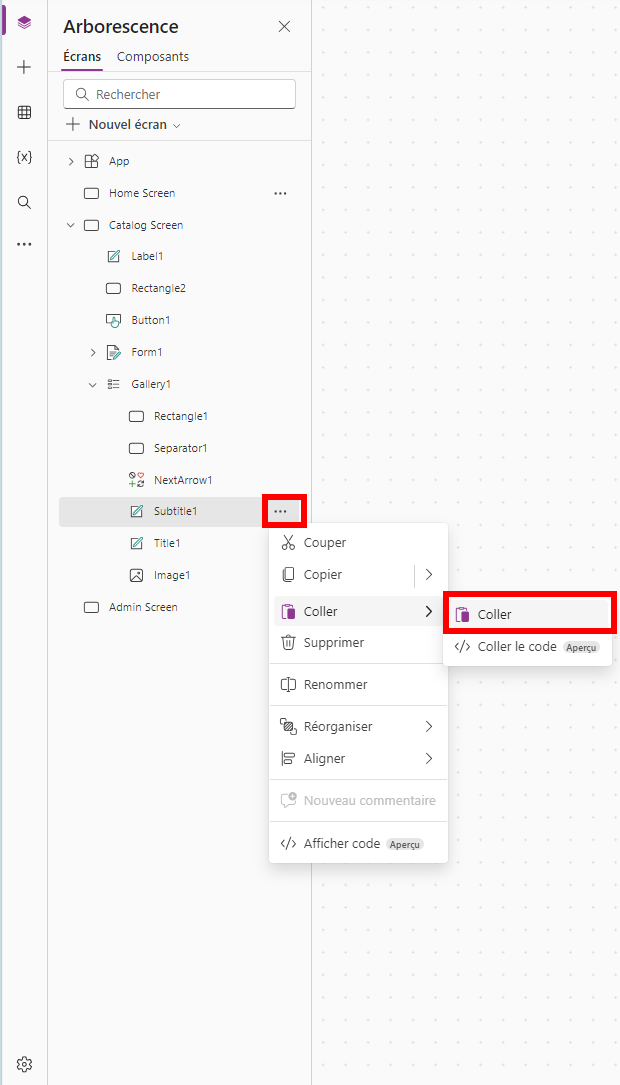Select Home Screen in the tree
620x1085 pixels.
(x=142, y=193)
